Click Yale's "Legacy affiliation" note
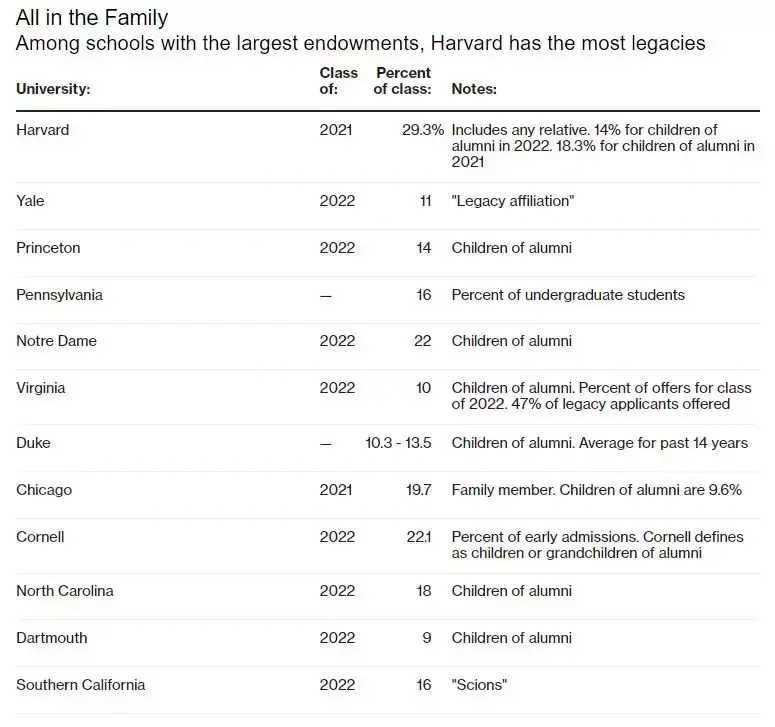Image resolution: width=775 pixels, height=727 pixels. click(513, 201)
